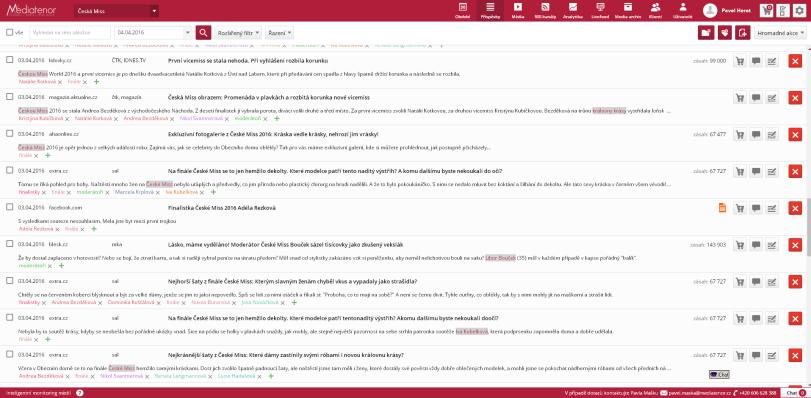
Task: Open comments for 'První vicemiss se stala nehoda'
Action: (756, 61)
